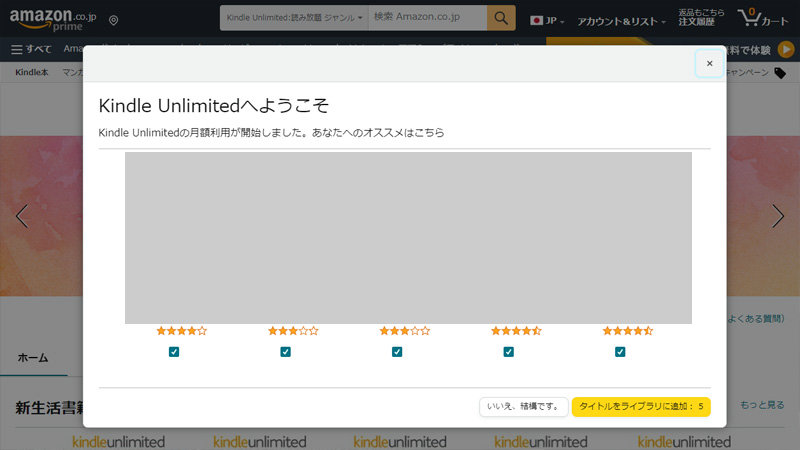Click the campaign tag icon
The height and width of the screenshot is (450, 800).
(x=780, y=73)
